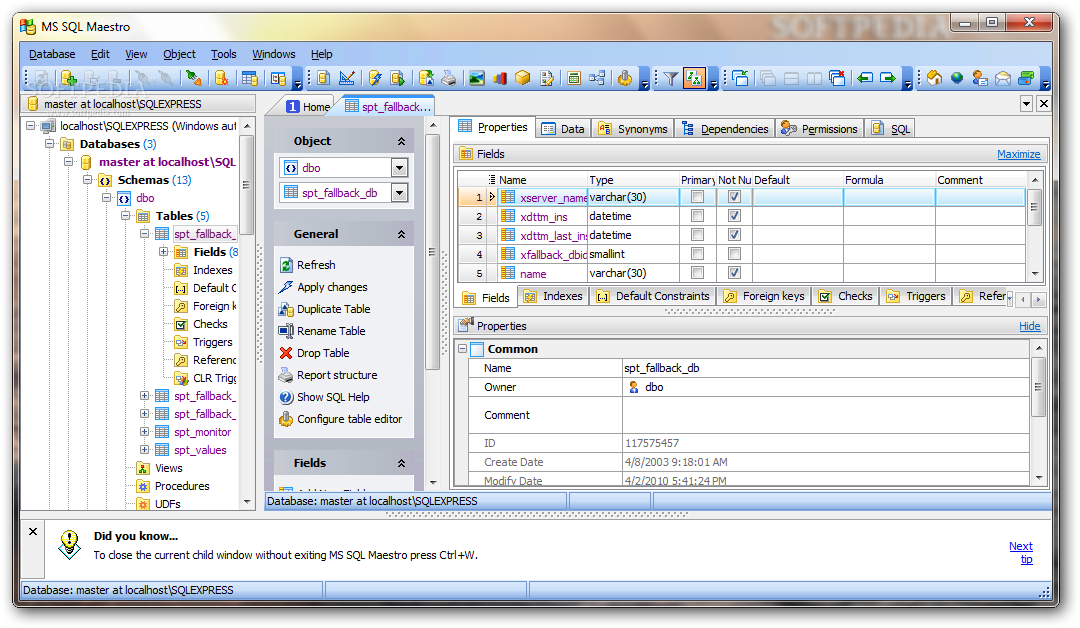Click the Hide link in Properties header

coord(1030,326)
